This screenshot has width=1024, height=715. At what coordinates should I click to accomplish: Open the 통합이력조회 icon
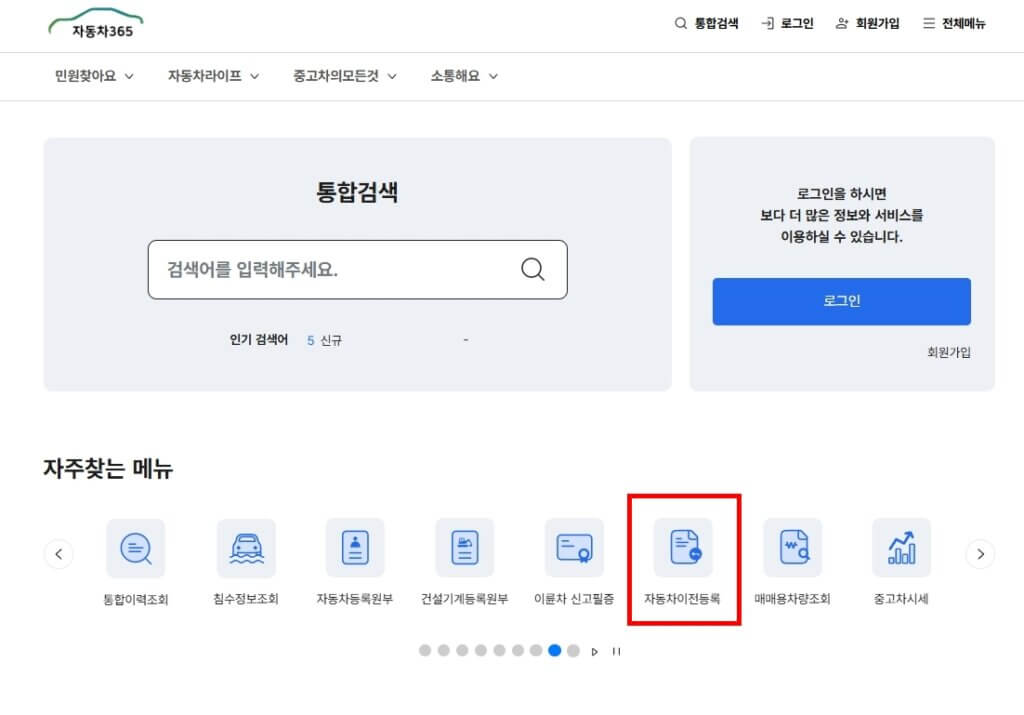click(x=135, y=548)
